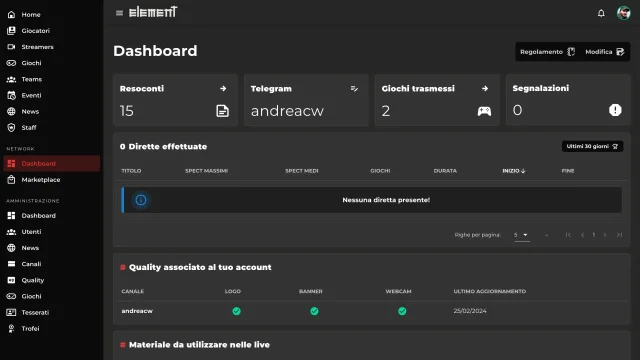Open the user avatar profile menu
The image size is (640, 360).
(623, 13)
